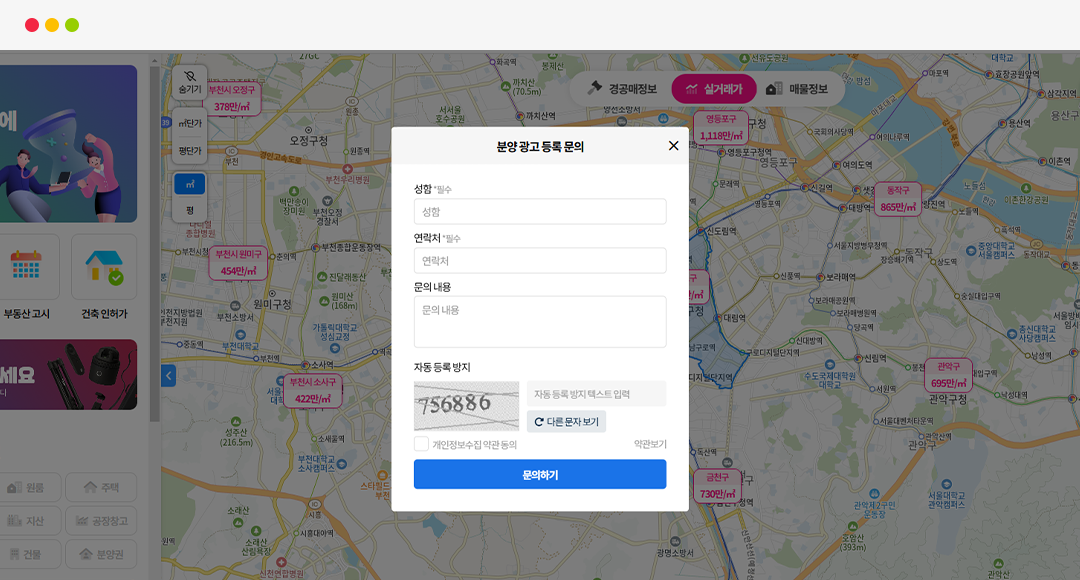The image size is (1080, 580).
Task: Close the 분양 광고 등록 문의 dialog
Action: 673,146
